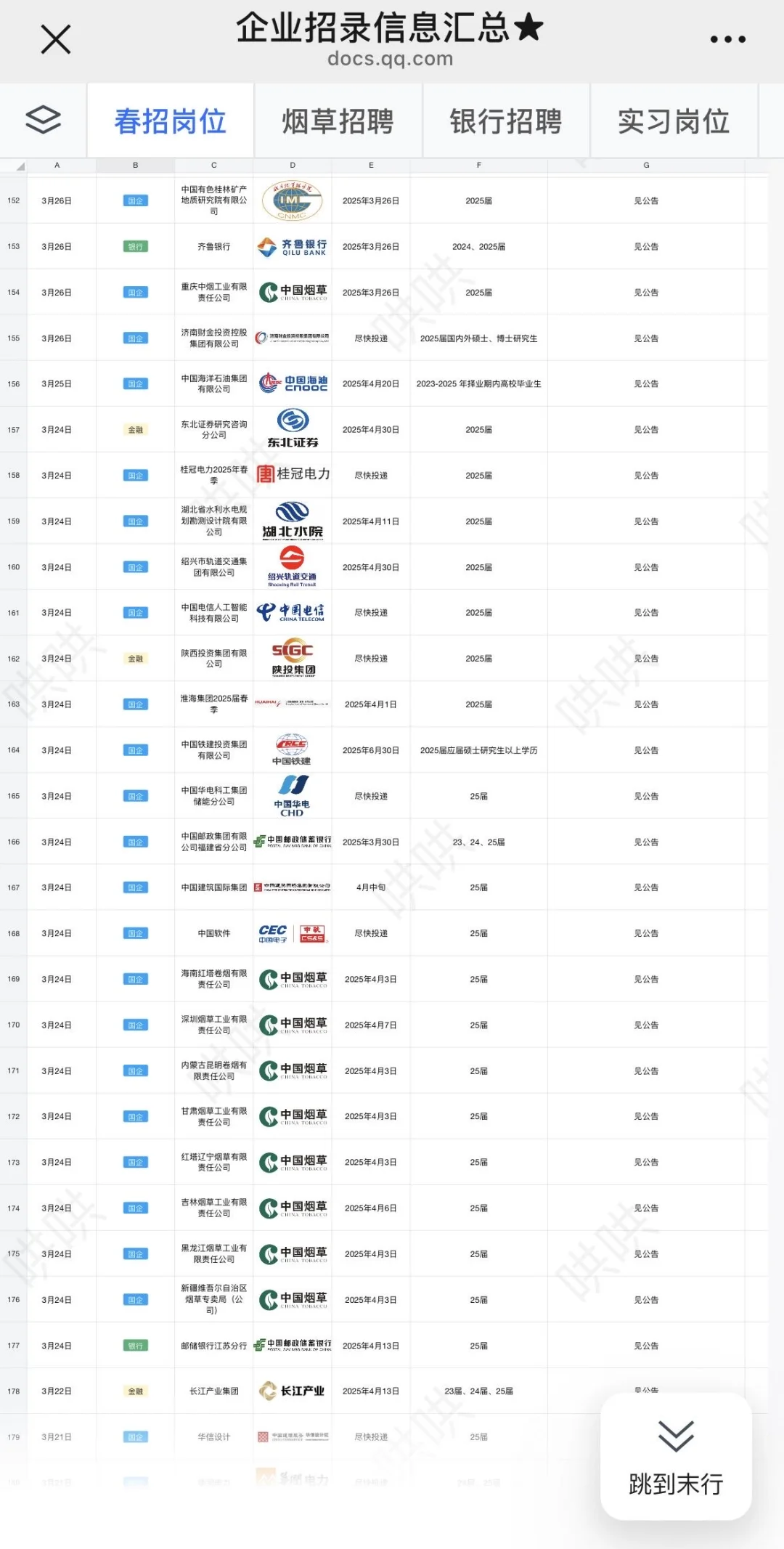Click the 绍兴轨道交通 logo
784x1549 pixels.
pyautogui.click(x=293, y=566)
